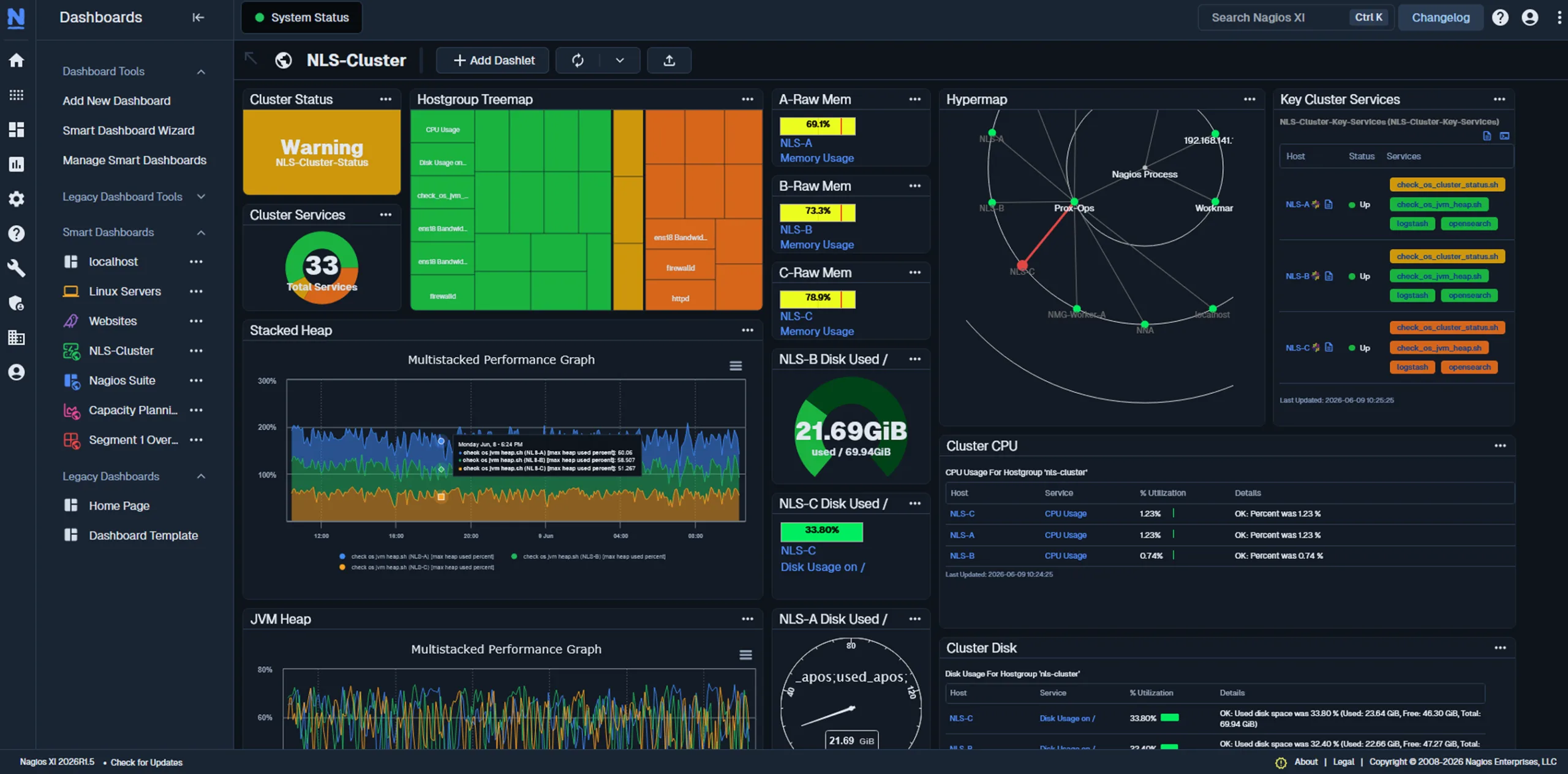1568x774 pixels.
Task: Open options dots for Nagios Suite dashboard
Action: coord(196,381)
